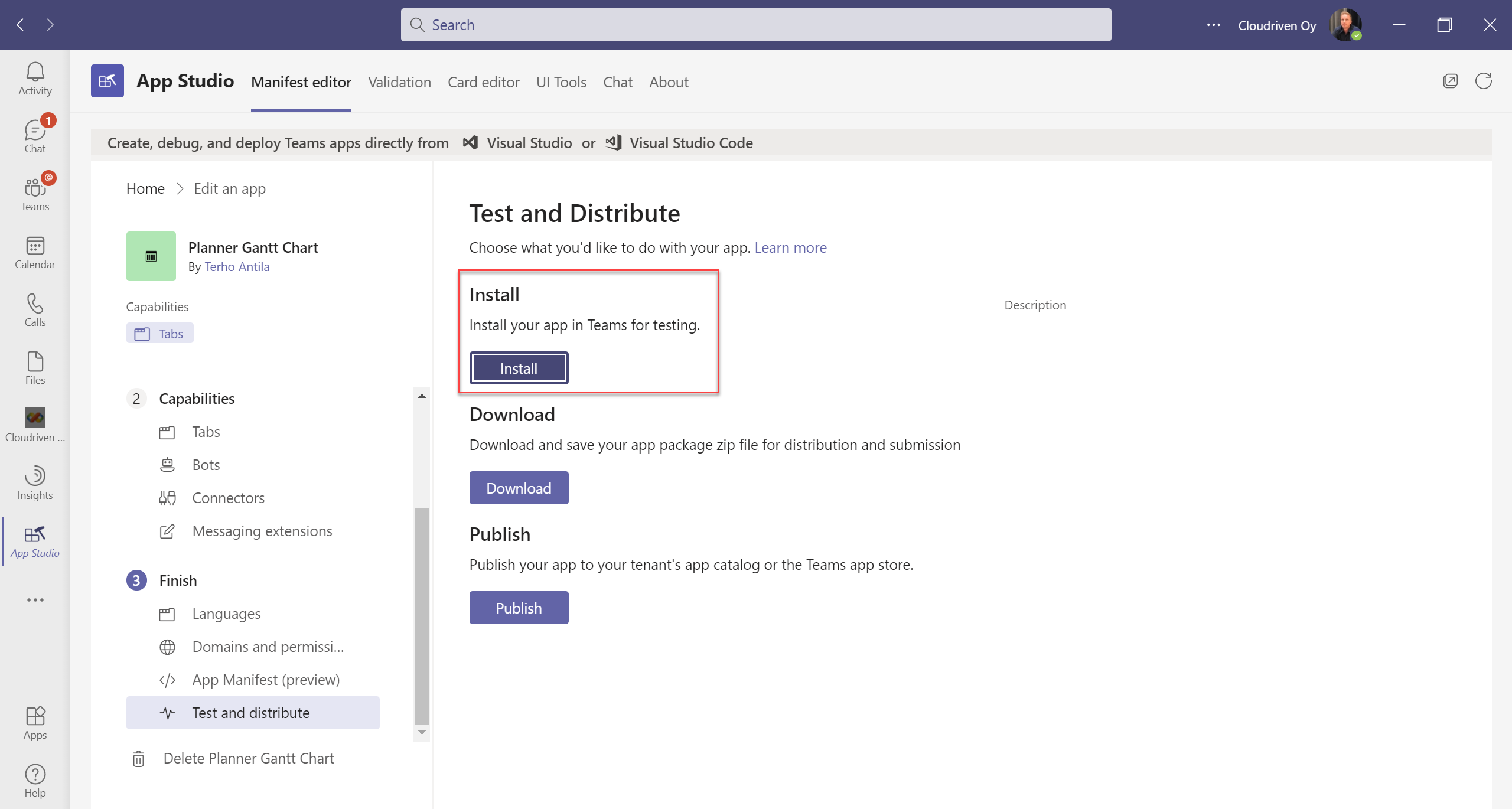1512x809 pixels.
Task: Switch to the Validation tab
Action: click(399, 82)
